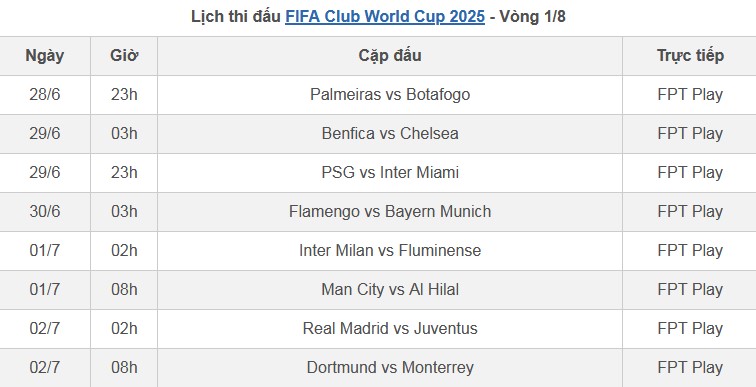Select the Dortmund vs Monterrey match cell
This screenshot has width=756, height=387.
pyautogui.click(x=390, y=368)
